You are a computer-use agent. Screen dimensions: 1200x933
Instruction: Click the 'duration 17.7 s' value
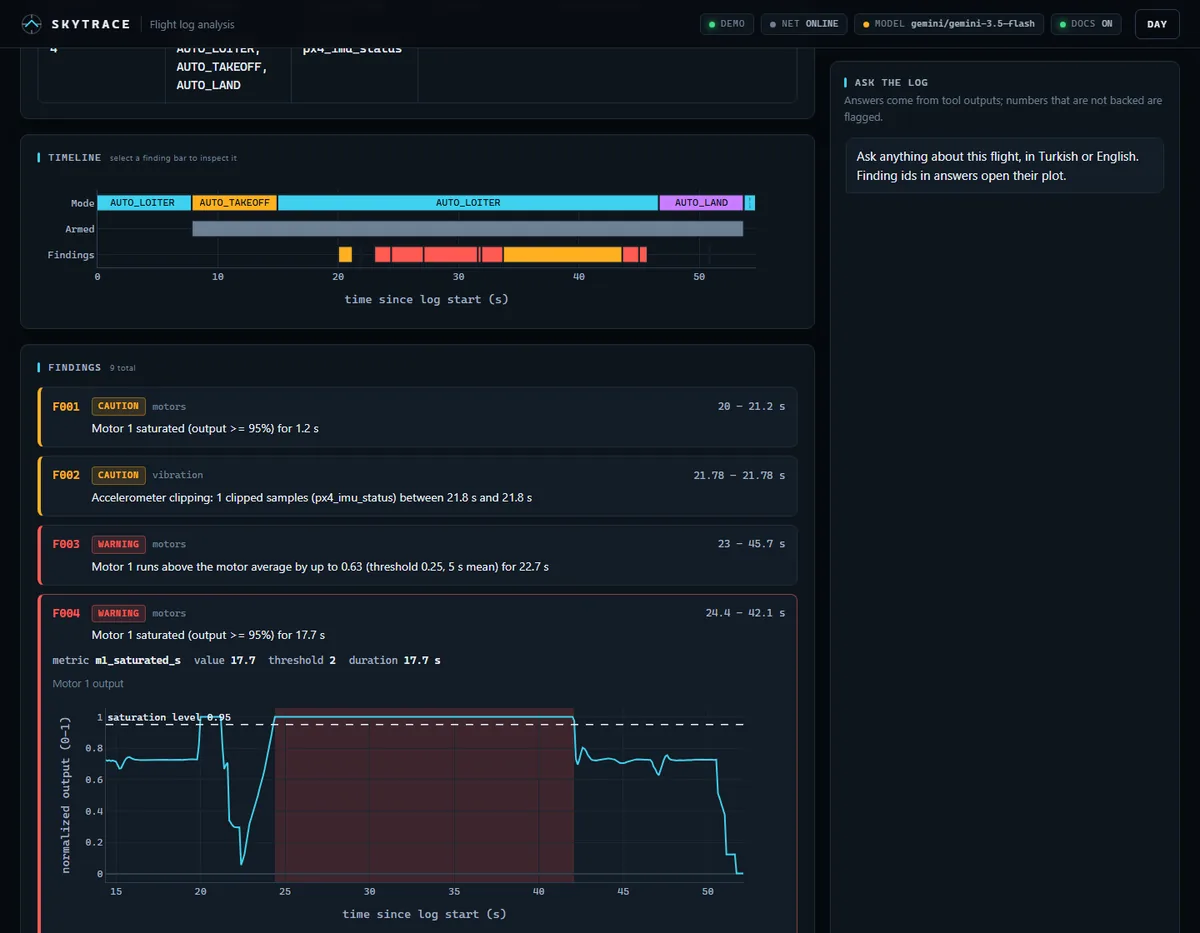[x=394, y=660]
